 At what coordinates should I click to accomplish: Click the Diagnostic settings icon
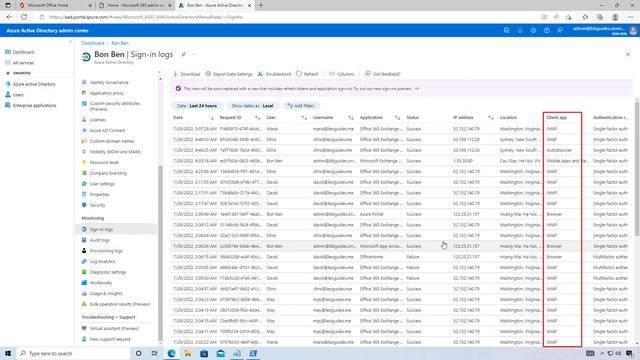click(x=84, y=272)
